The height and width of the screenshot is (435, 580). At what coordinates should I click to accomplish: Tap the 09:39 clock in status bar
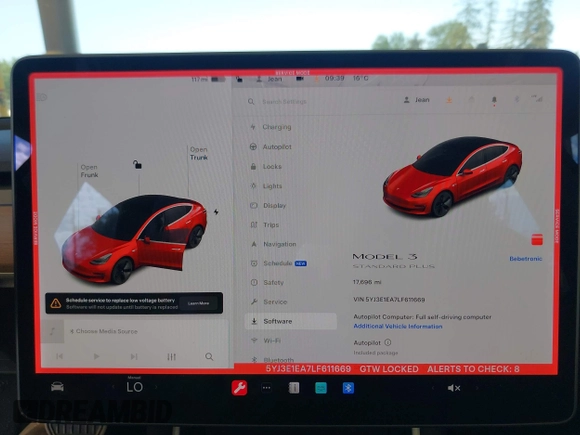tap(334, 78)
